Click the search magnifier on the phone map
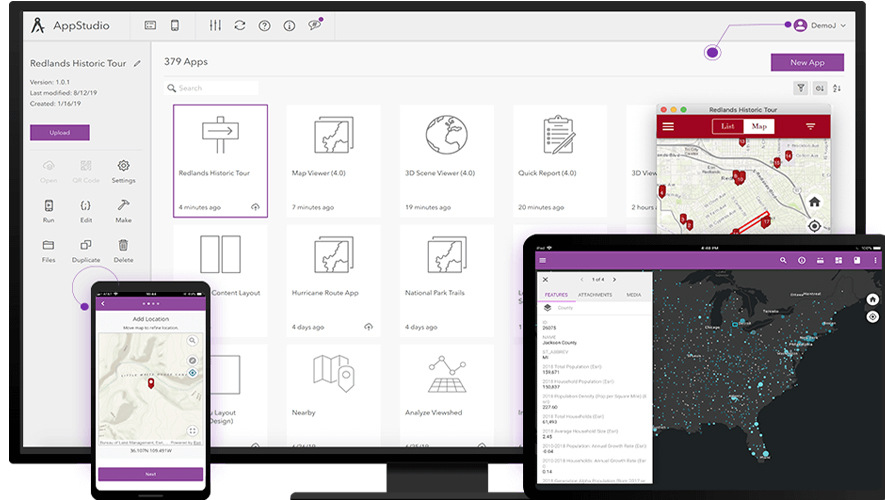Image resolution: width=885 pixels, height=500 pixels. 192,340
